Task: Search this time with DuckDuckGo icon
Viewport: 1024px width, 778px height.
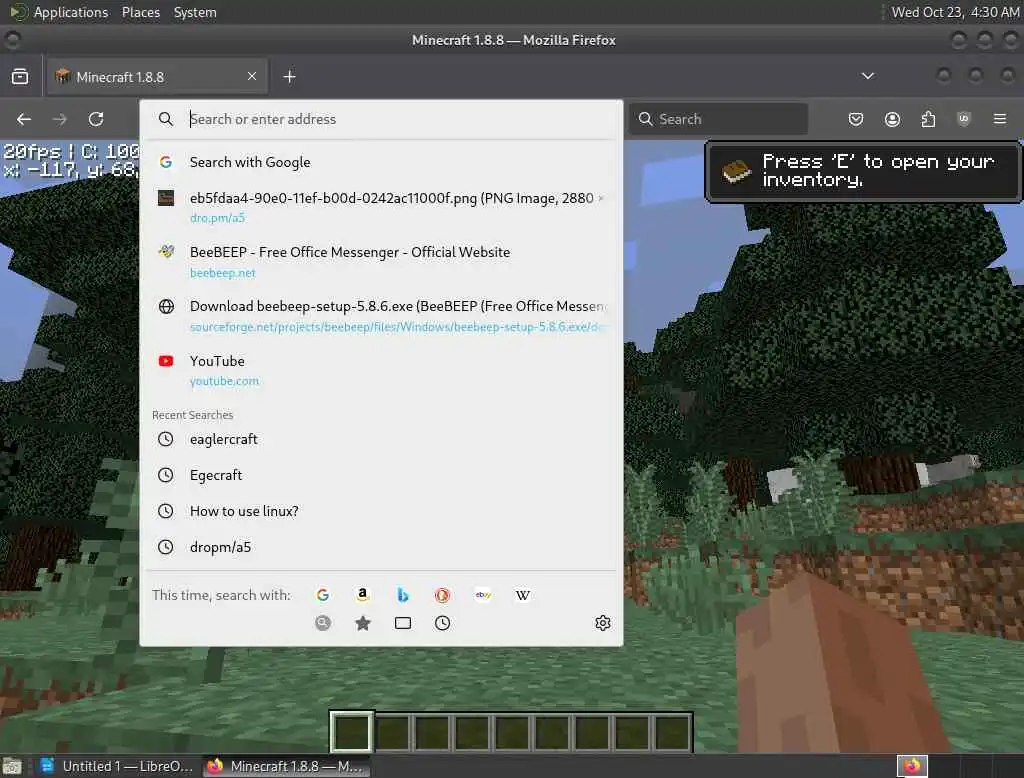Action: pos(442,595)
